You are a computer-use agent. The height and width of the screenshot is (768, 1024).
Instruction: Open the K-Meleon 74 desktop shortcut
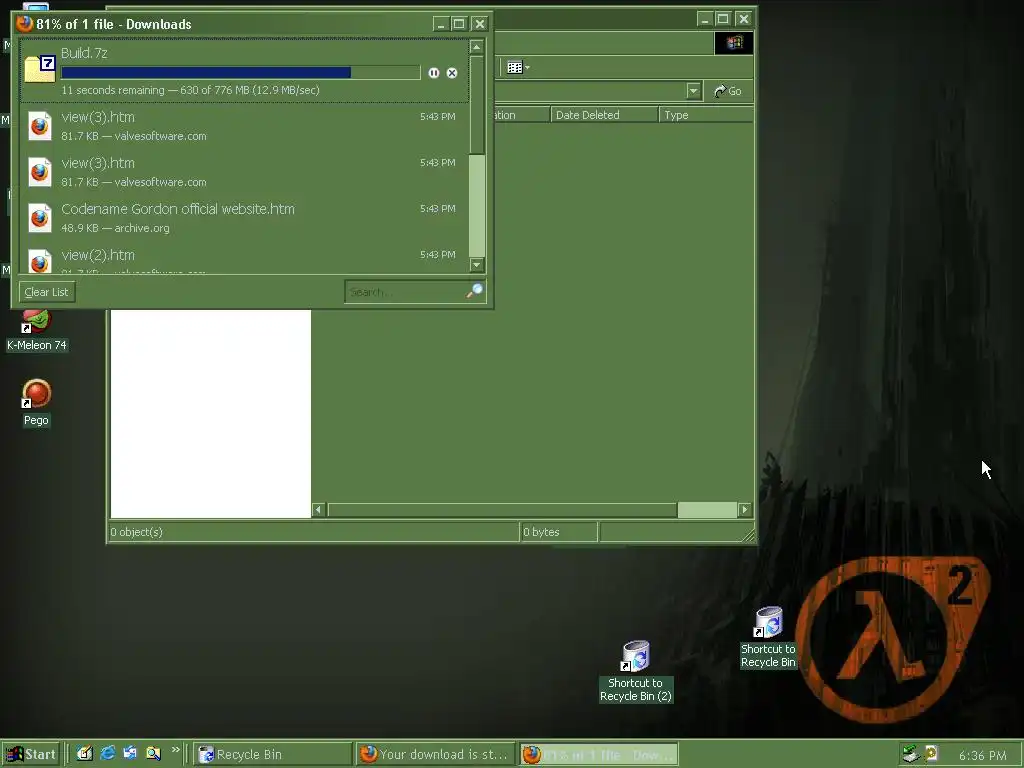point(37,330)
